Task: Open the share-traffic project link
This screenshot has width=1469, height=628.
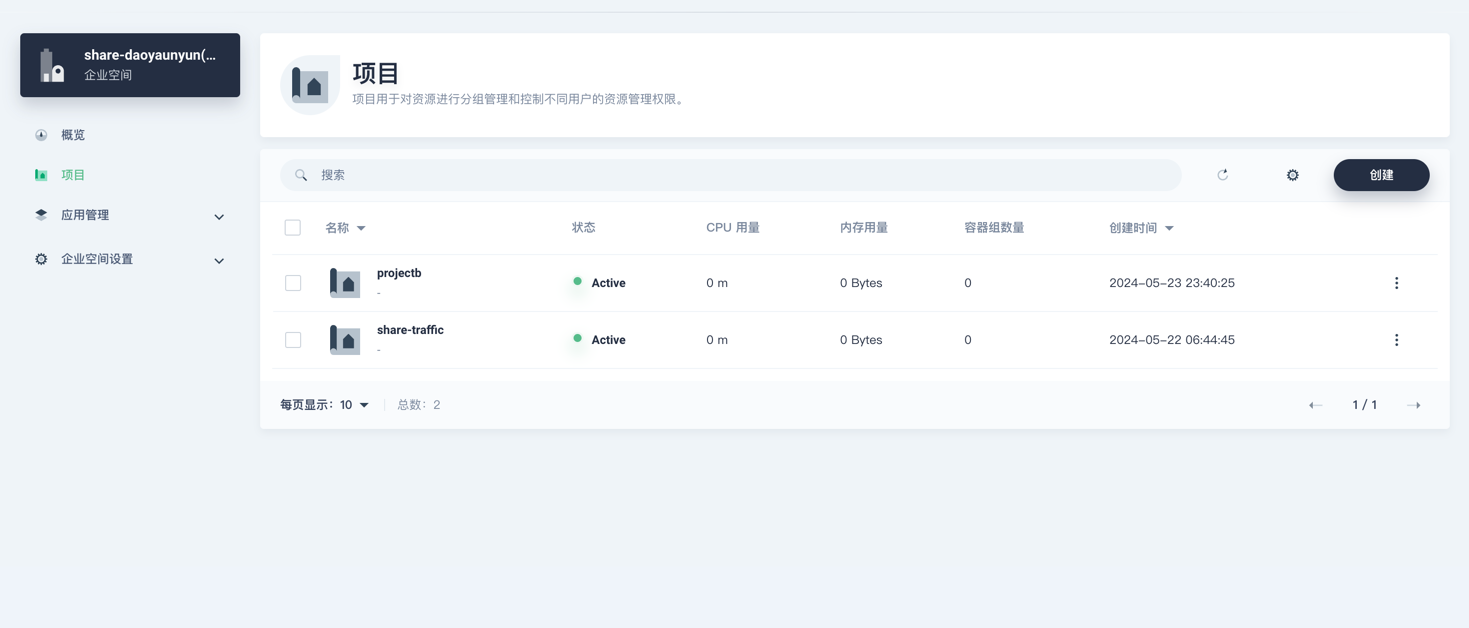Action: 410,330
